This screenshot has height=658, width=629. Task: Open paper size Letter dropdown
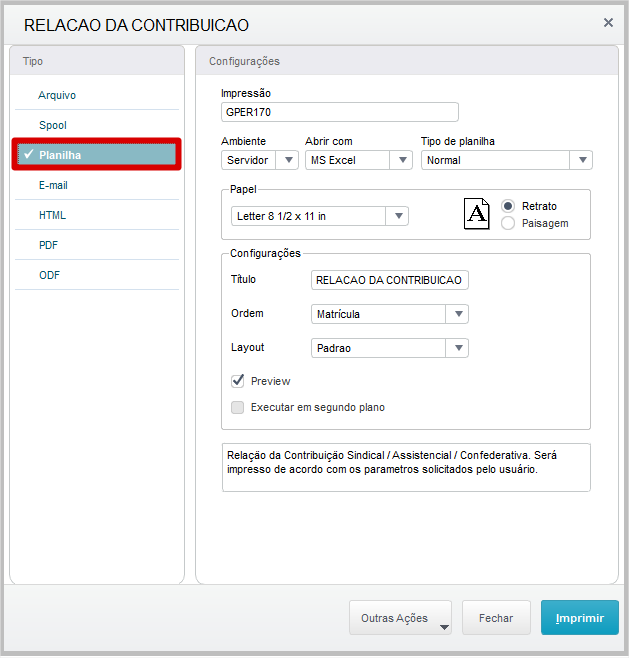(x=320, y=216)
